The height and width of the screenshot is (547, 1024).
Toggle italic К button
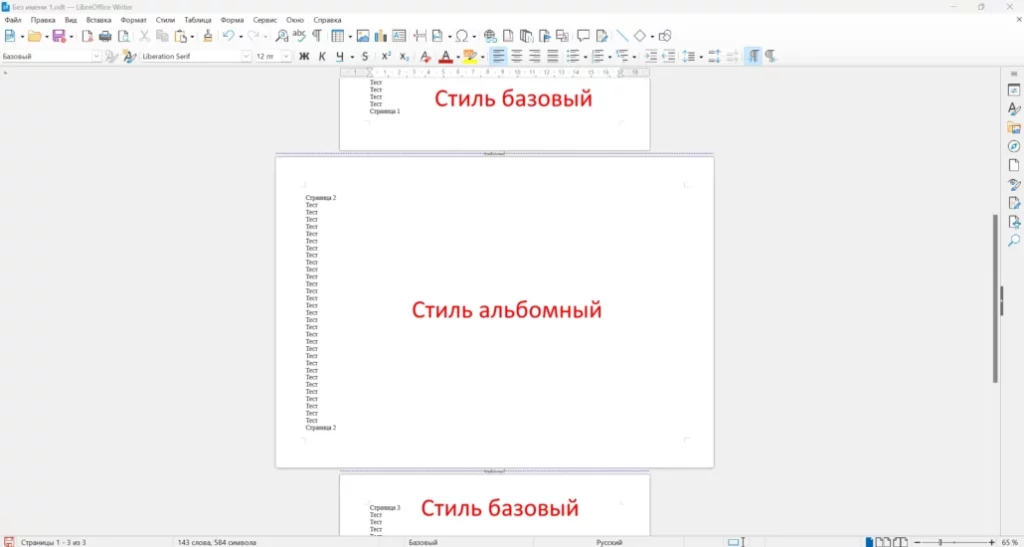pyautogui.click(x=322, y=57)
